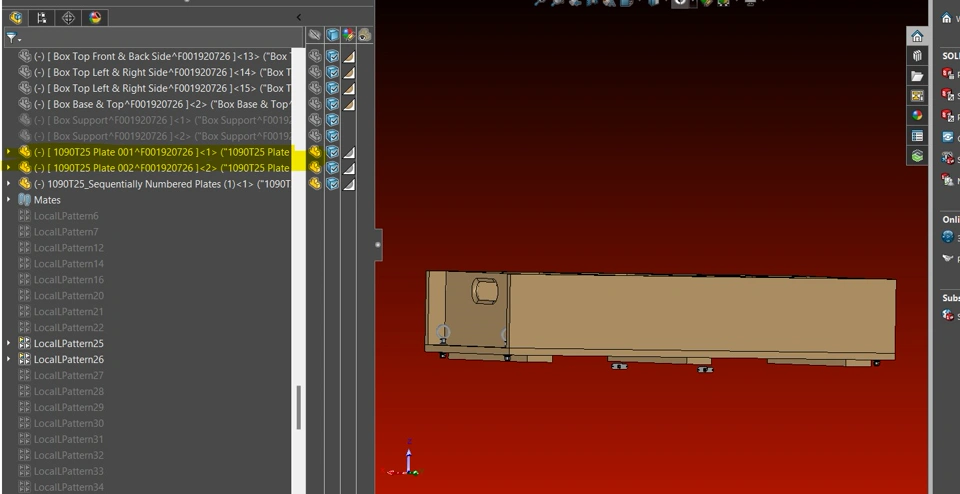Expand LocalPattern26
This screenshot has height=494, width=960.
click(9, 359)
